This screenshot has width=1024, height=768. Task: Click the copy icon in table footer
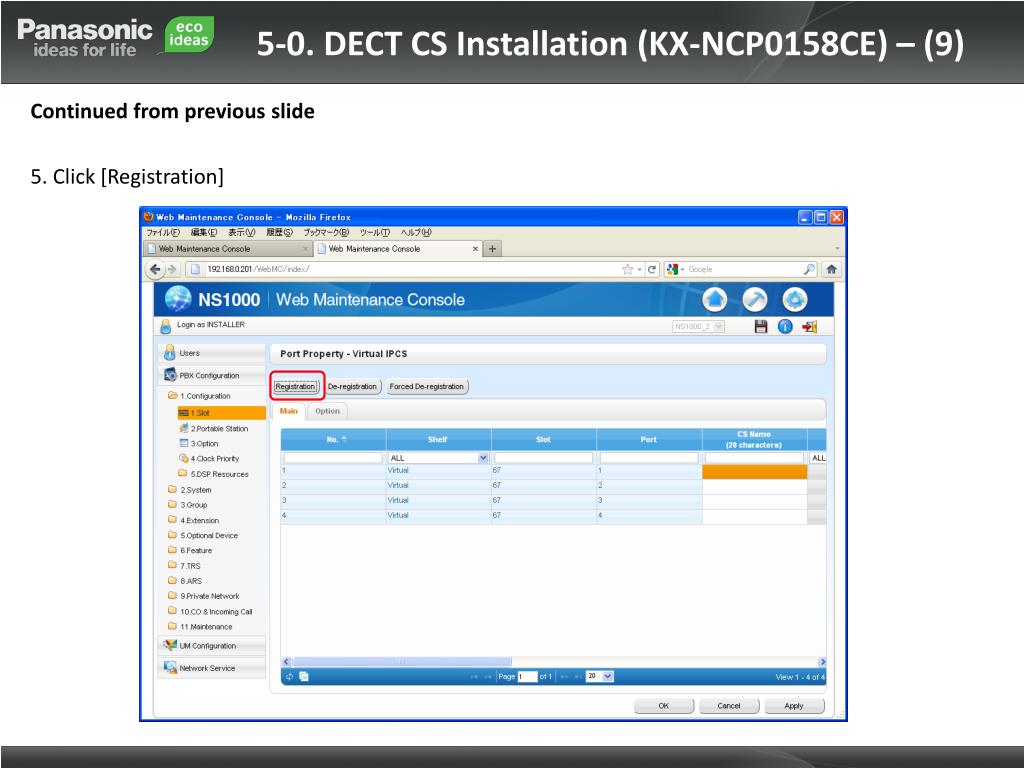[x=304, y=677]
